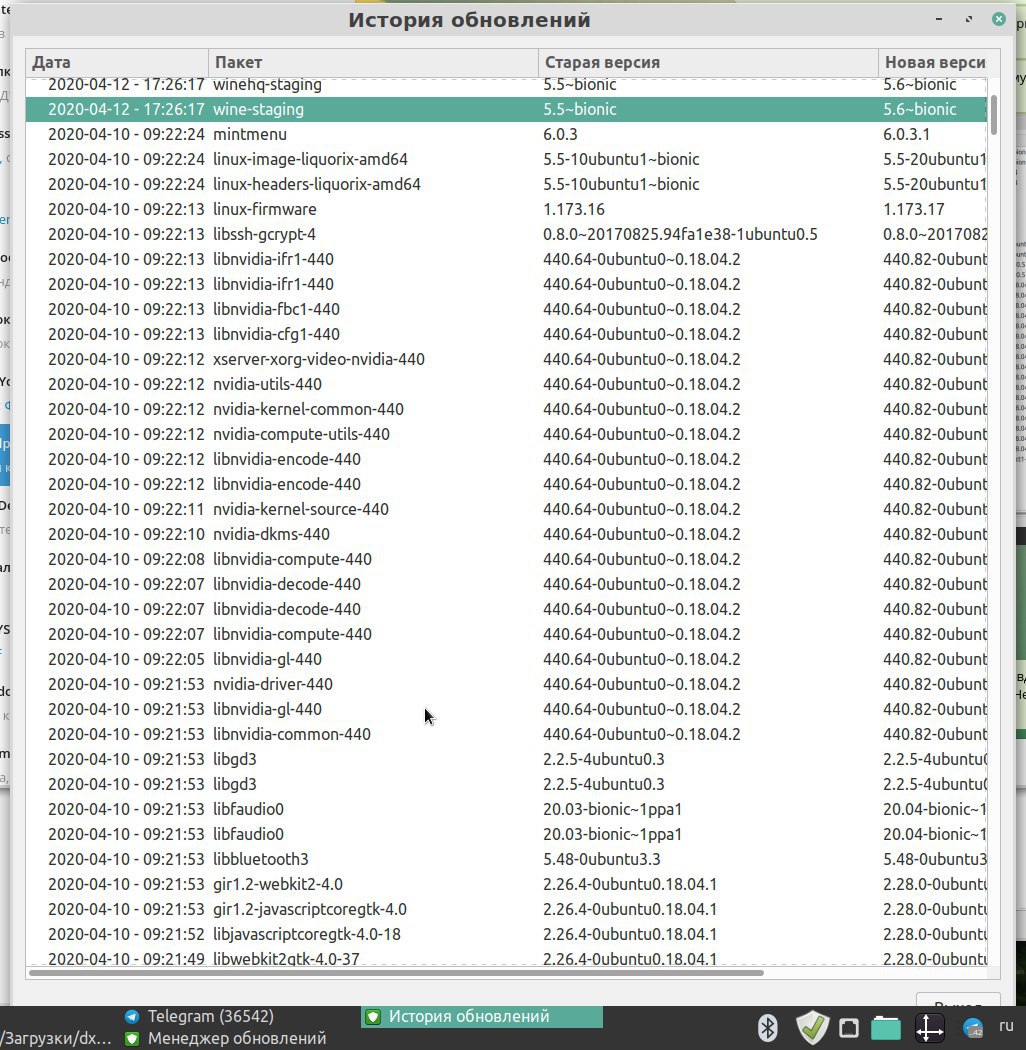Select the libnvidia-cfg1-440 row

click(506, 334)
